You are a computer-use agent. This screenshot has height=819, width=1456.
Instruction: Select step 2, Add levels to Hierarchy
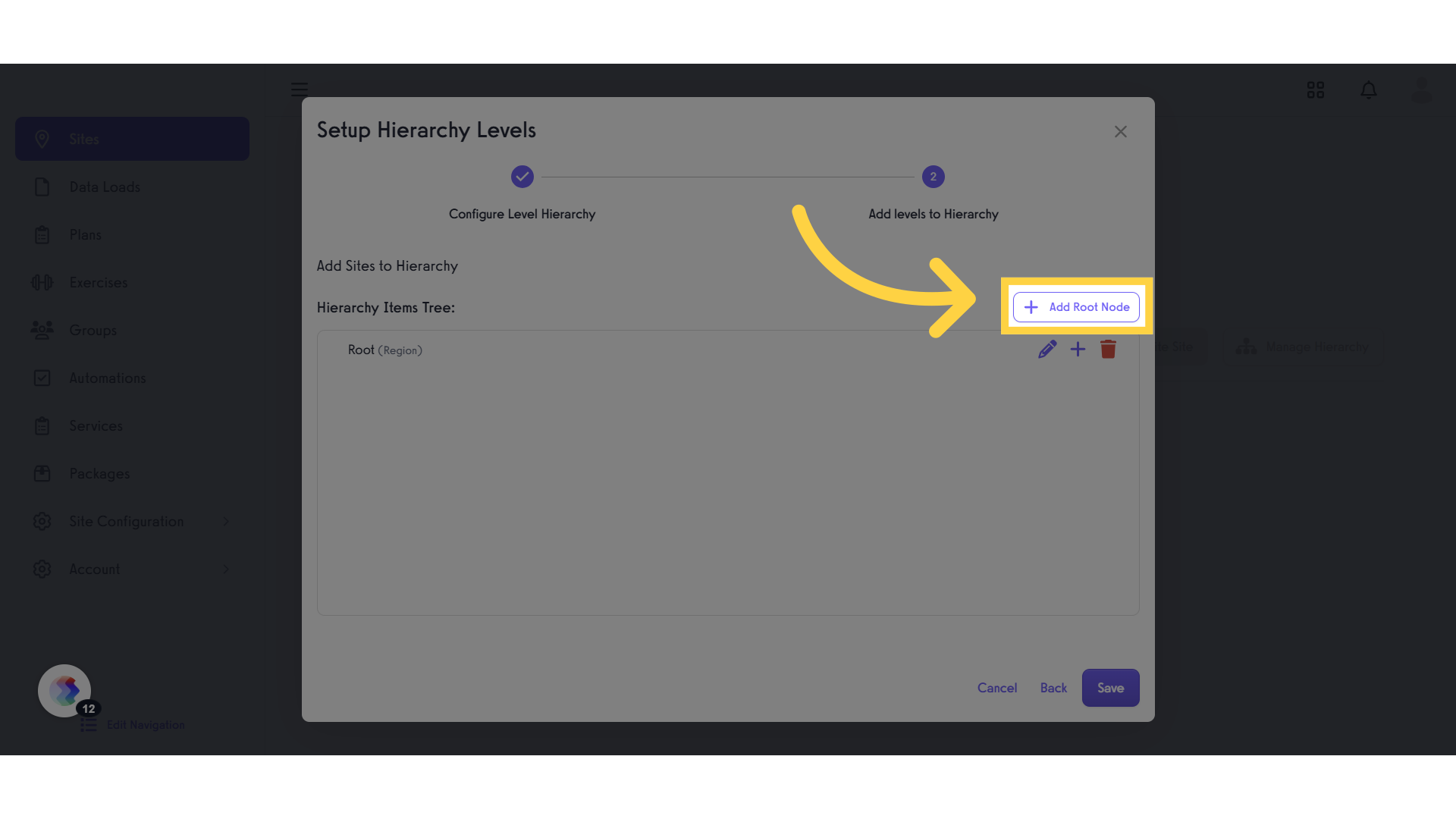(x=933, y=177)
